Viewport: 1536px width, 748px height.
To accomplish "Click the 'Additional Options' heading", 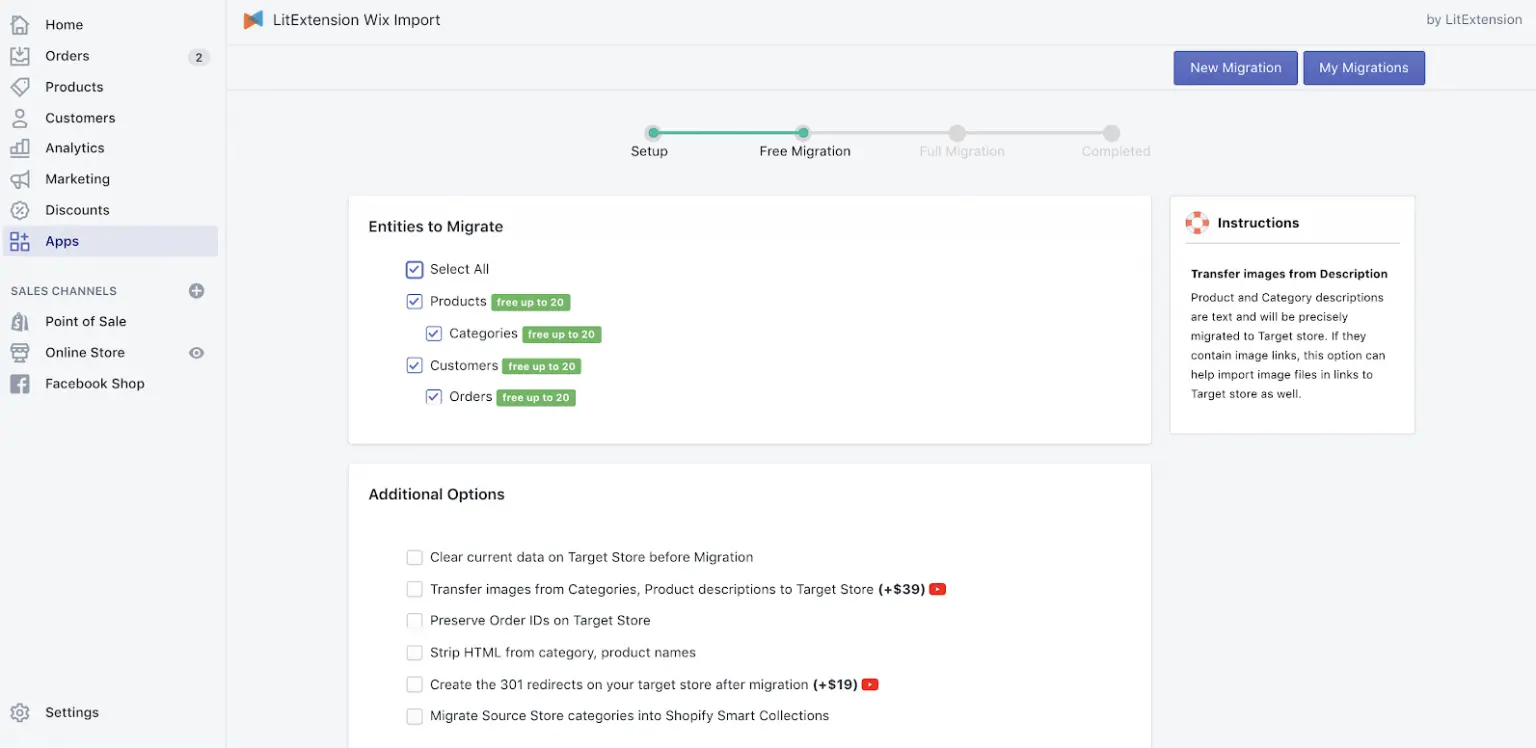I will (x=436, y=495).
